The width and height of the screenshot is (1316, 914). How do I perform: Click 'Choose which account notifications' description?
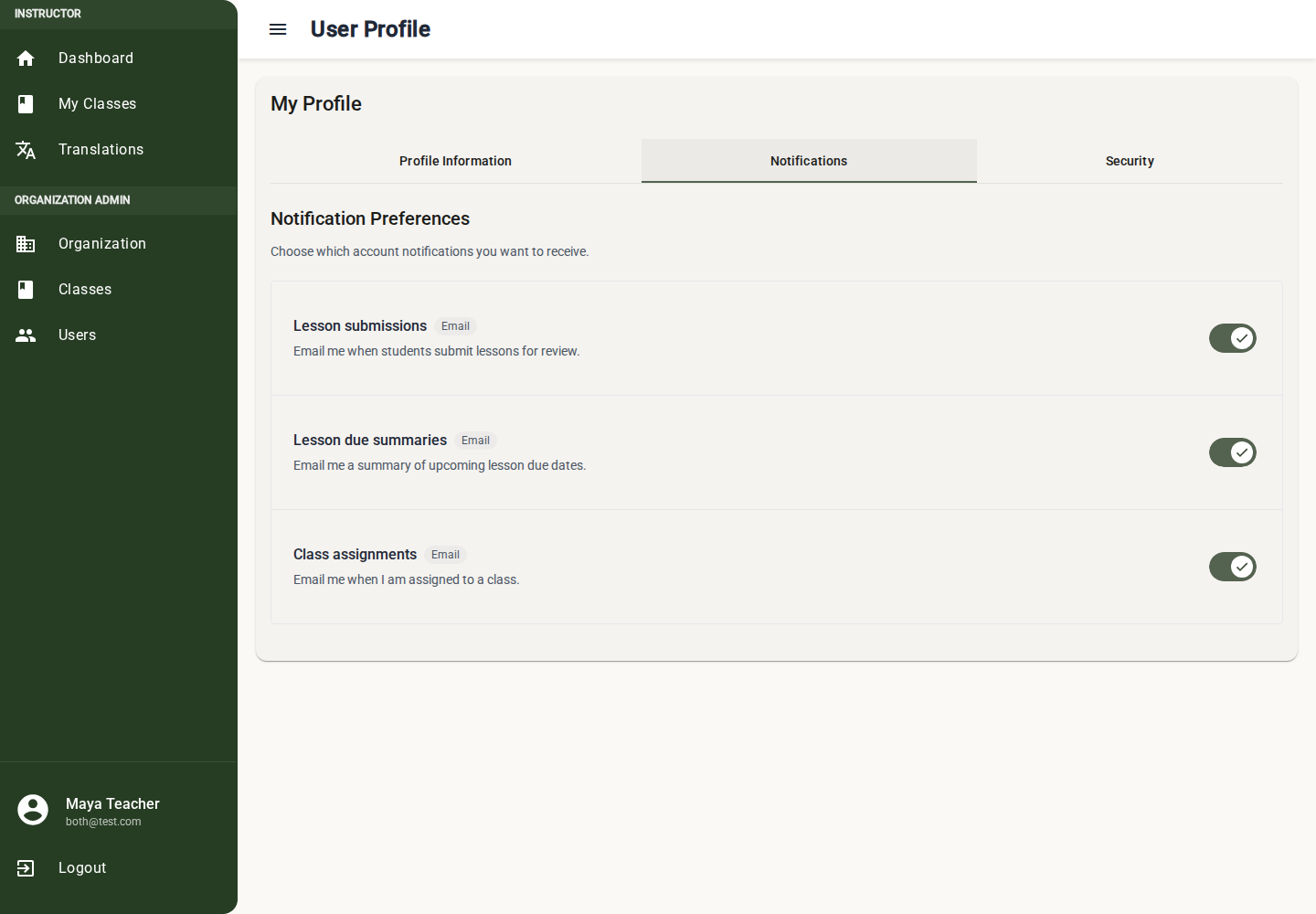click(430, 251)
